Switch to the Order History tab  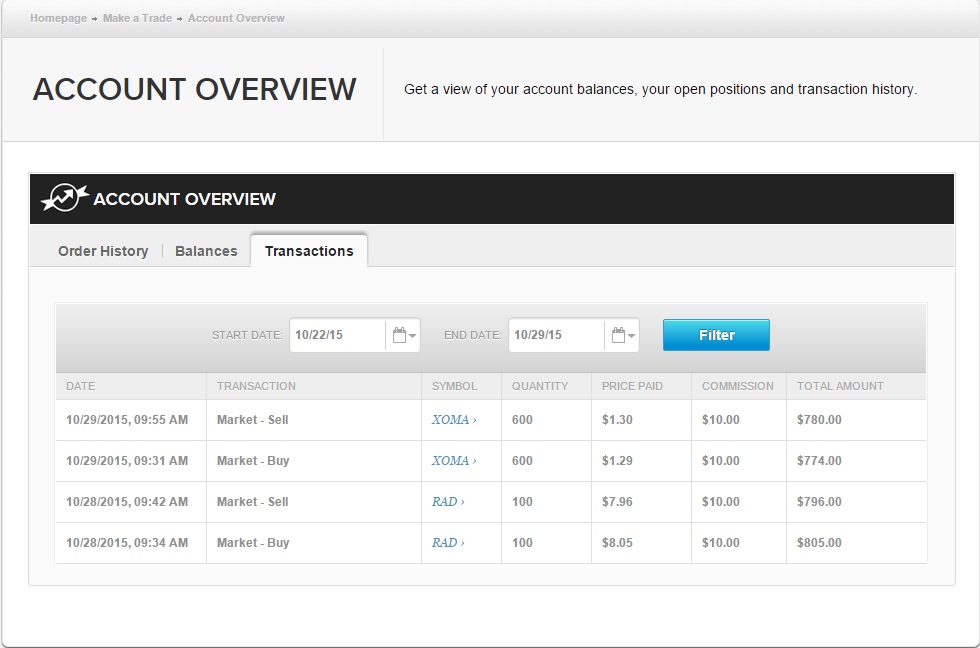pos(103,251)
